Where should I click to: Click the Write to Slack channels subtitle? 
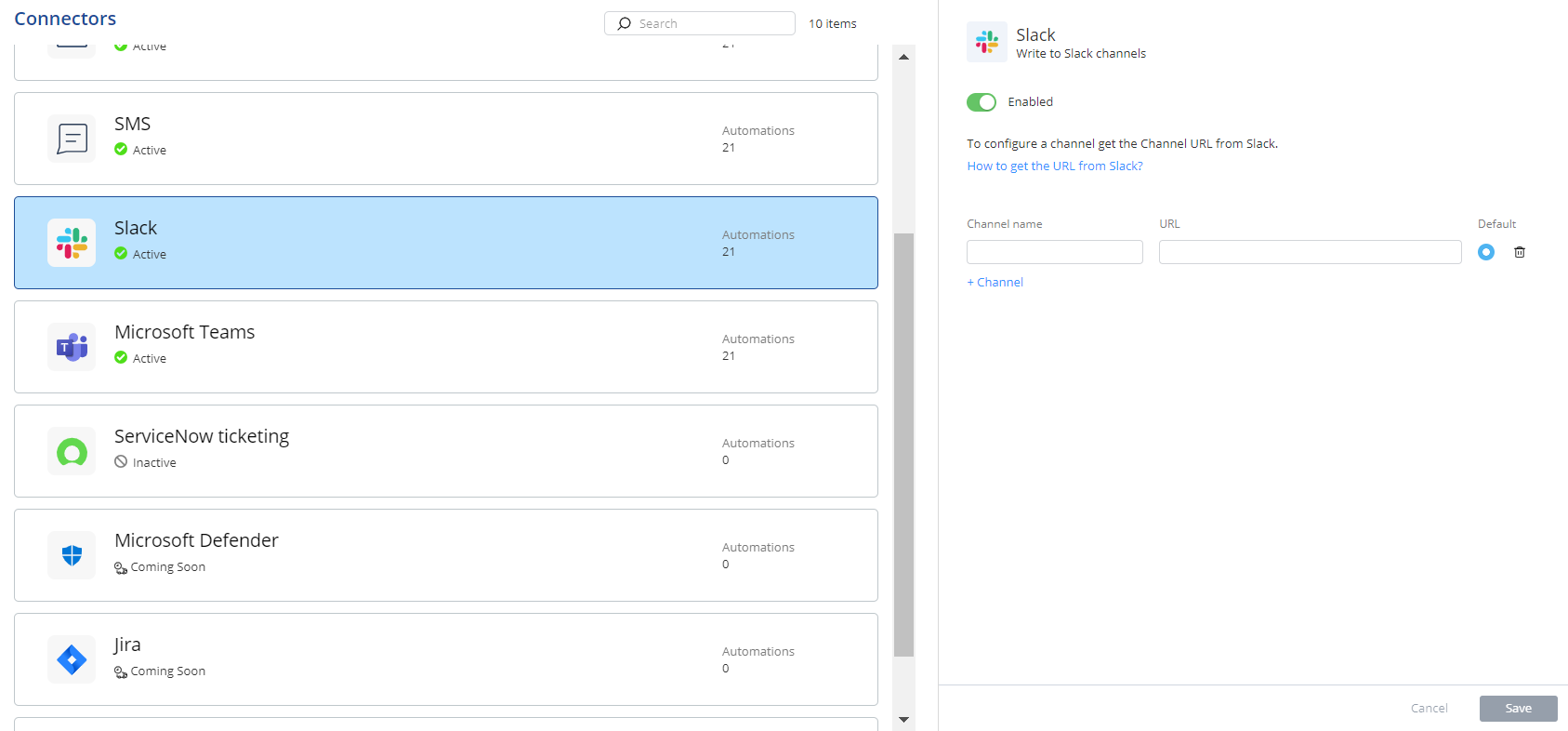click(1081, 54)
